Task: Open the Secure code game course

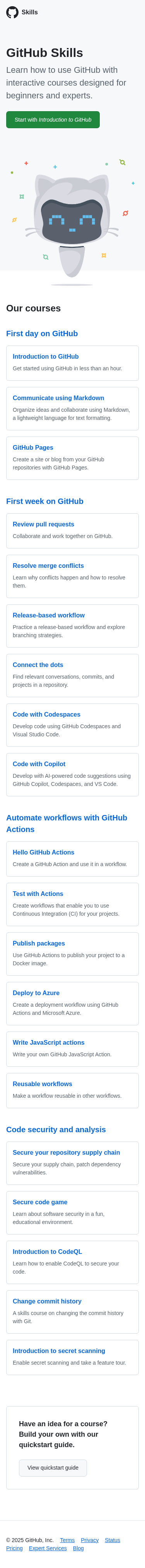Action: [x=40, y=1202]
